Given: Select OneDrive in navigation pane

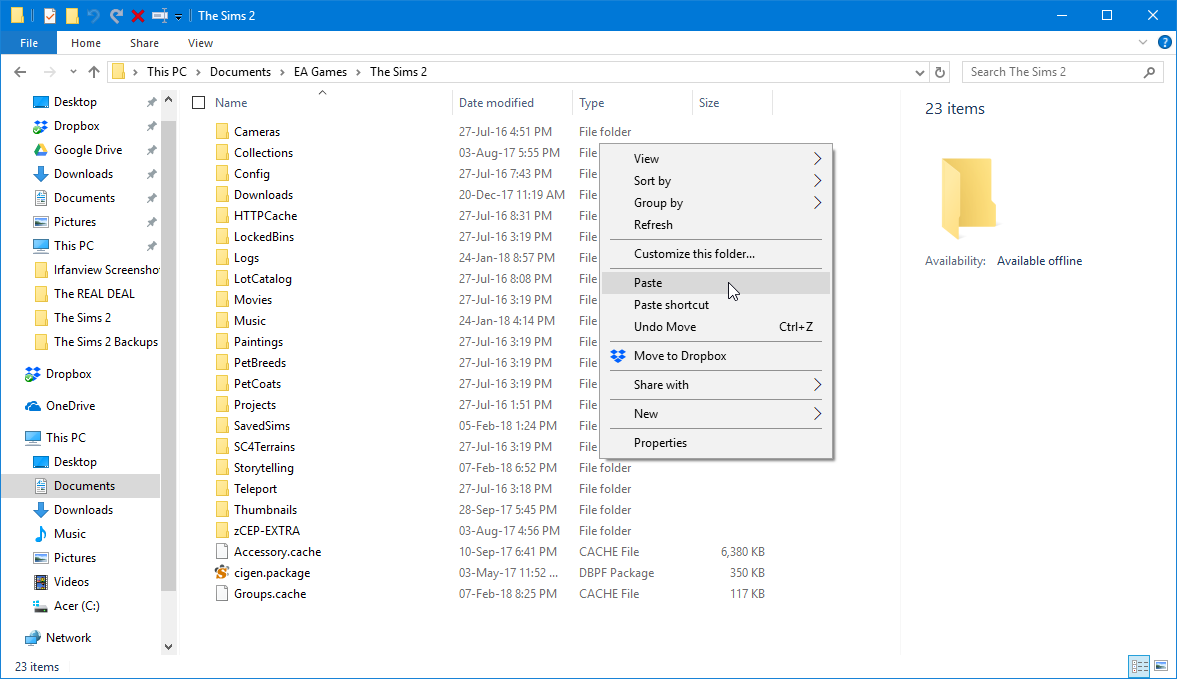Looking at the screenshot, I should 71,406.
